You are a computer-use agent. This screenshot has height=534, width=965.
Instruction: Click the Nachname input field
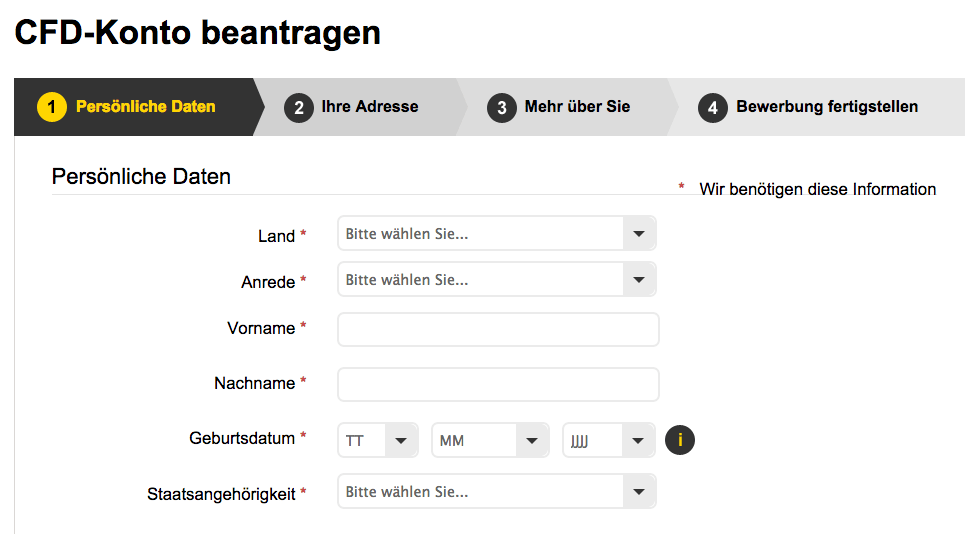pos(498,385)
